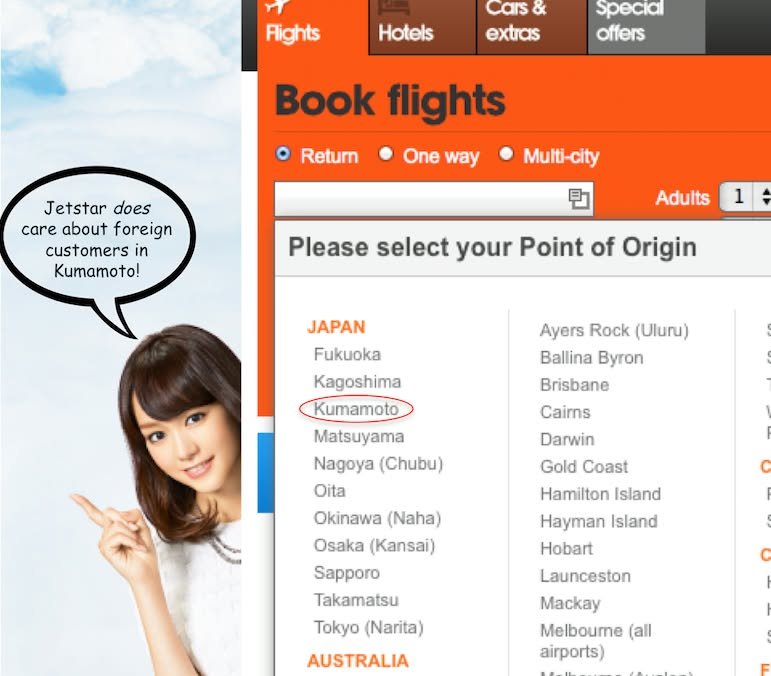Click the origin airport input field

(x=434, y=199)
